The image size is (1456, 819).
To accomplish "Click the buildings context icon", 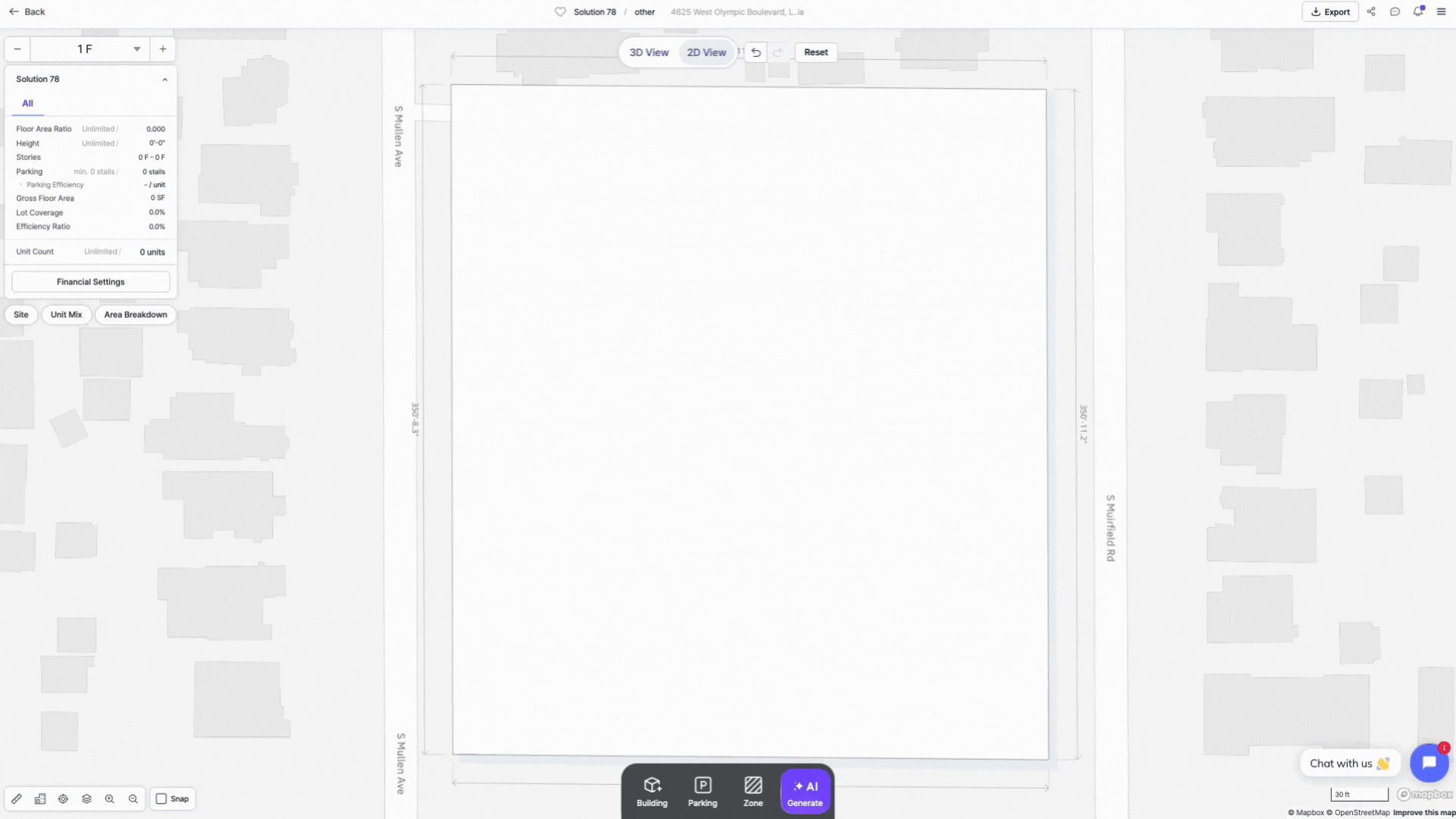I will [40, 799].
